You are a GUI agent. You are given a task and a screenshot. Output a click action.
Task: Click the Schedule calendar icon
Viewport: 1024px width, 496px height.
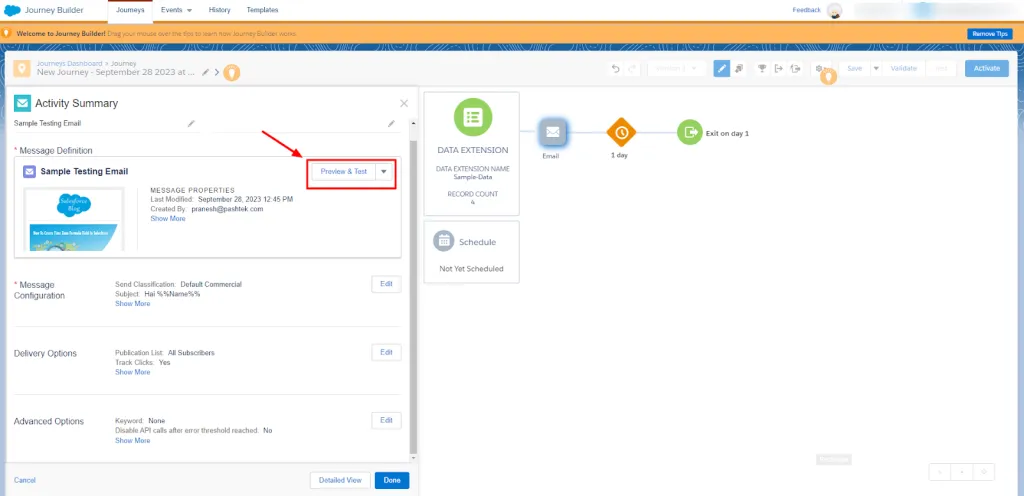click(444, 241)
